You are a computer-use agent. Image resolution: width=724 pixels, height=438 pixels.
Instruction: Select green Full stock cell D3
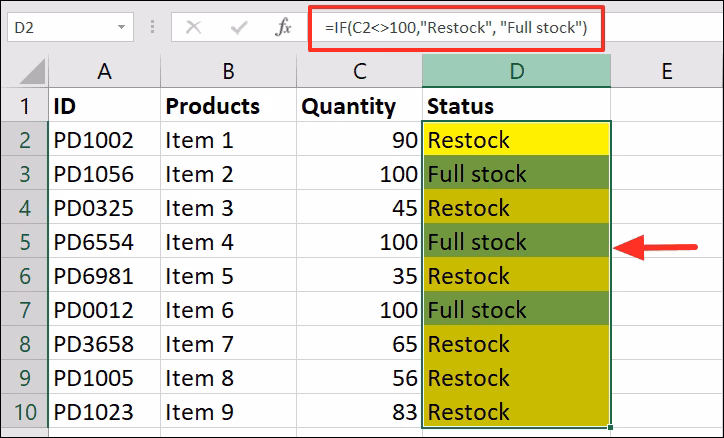click(516, 174)
